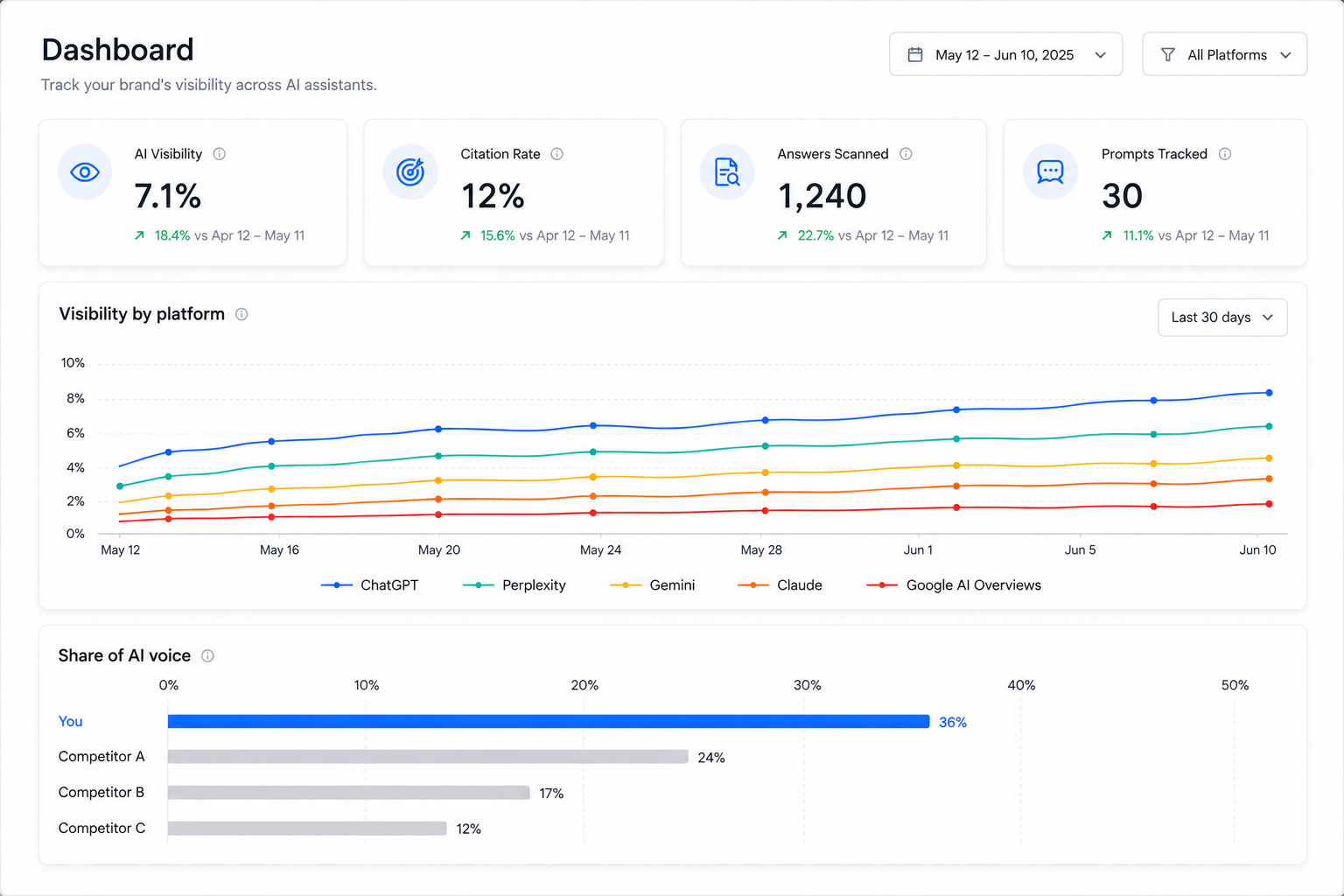Click the Jun 1 axis label
This screenshot has width=1344, height=896.
tap(918, 550)
